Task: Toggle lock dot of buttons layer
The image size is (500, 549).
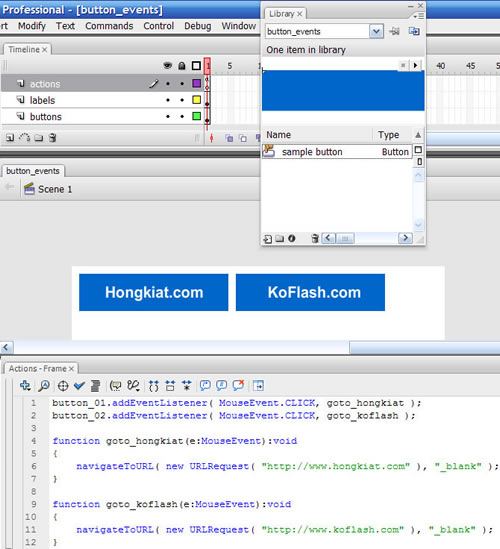Action: 182,116
